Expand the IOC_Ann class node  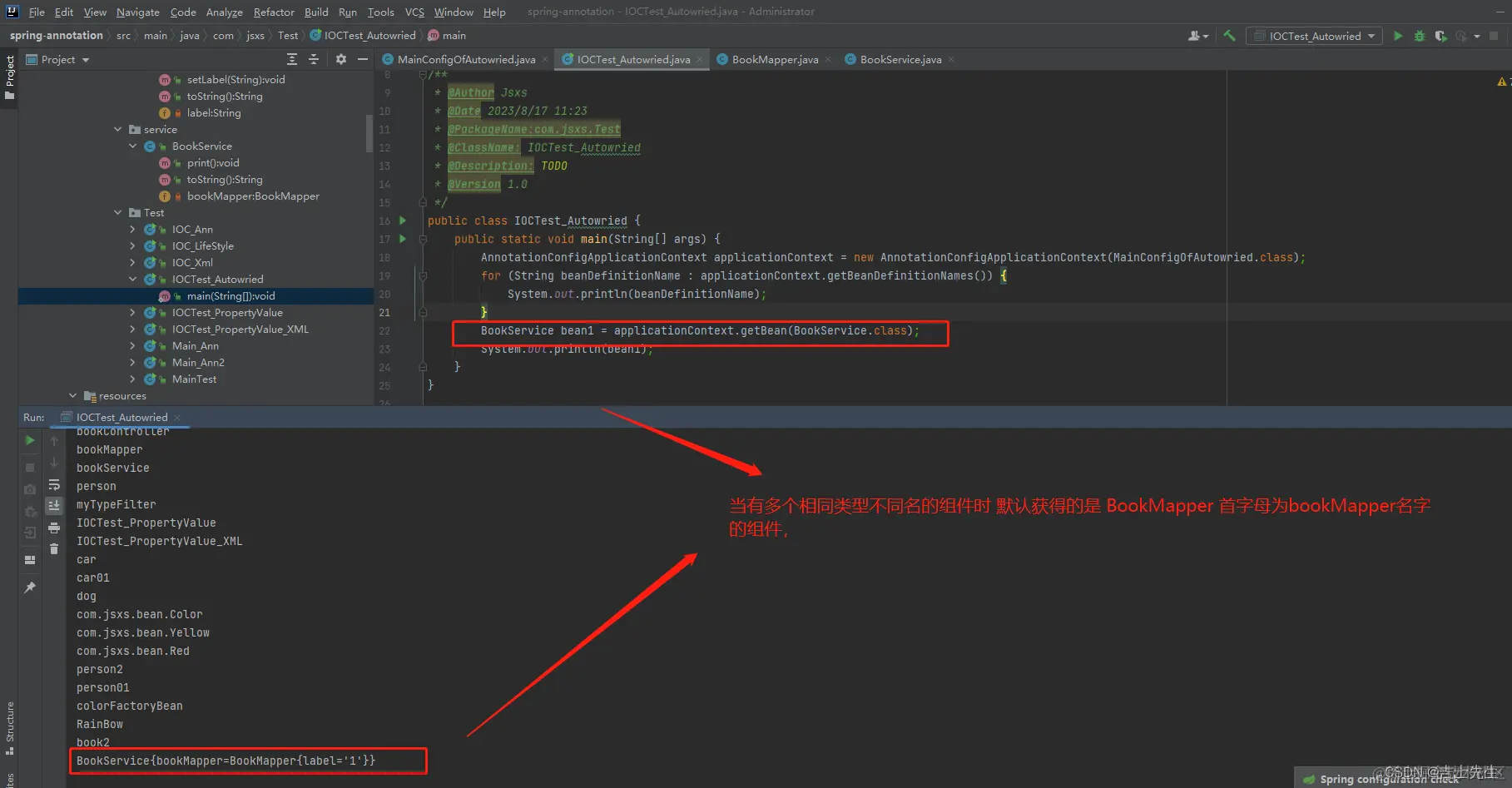click(x=133, y=230)
